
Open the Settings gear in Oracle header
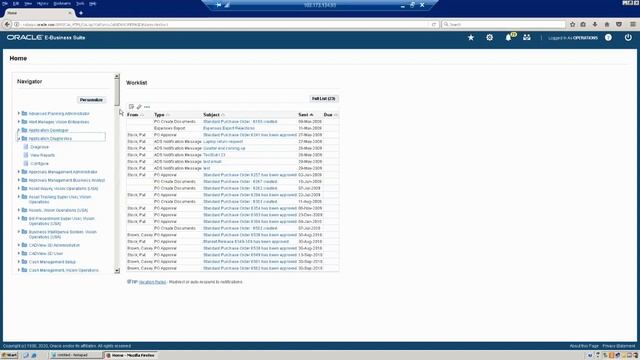pos(489,38)
